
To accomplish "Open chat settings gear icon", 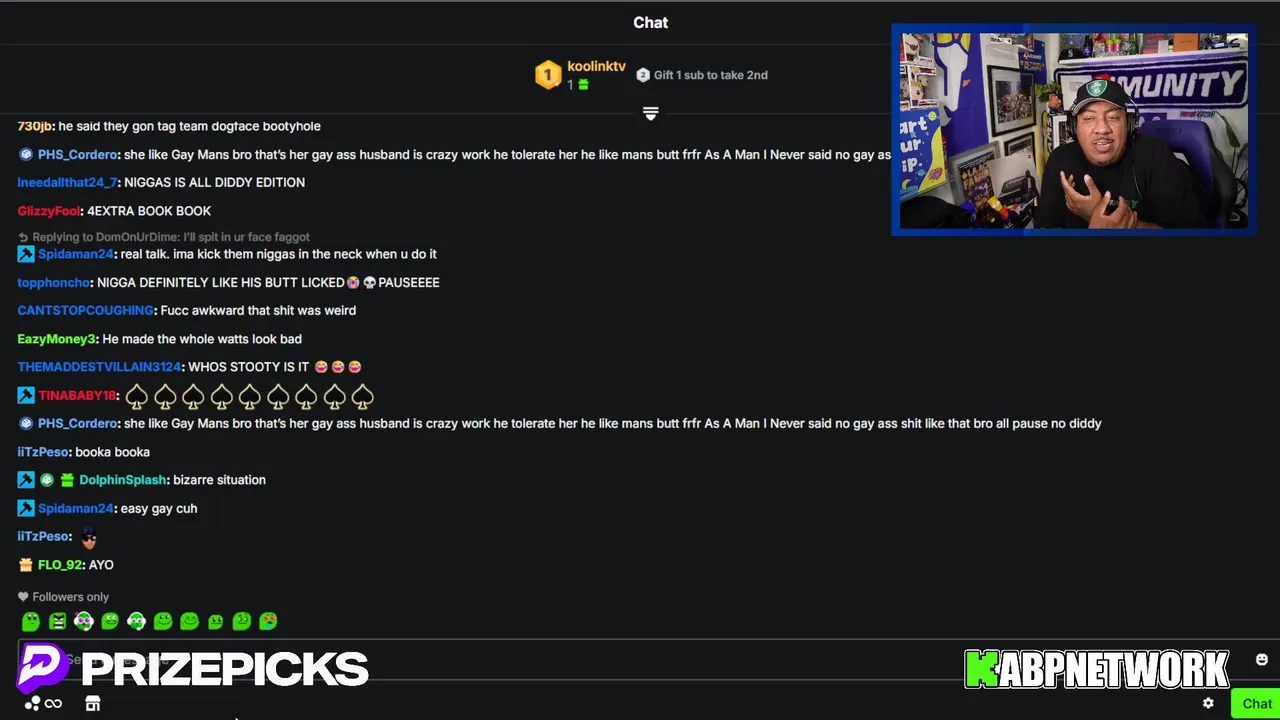I will (x=1208, y=704).
